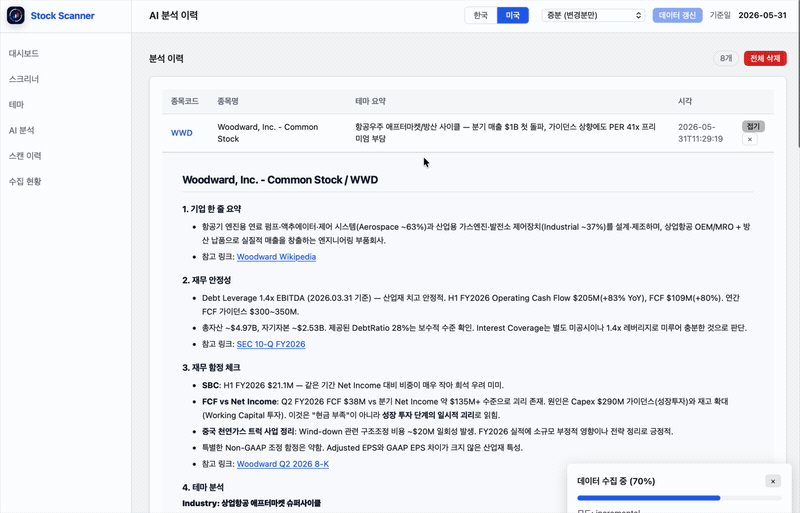
Task: Click the 데이터 갱신 button
Action: (677, 15)
